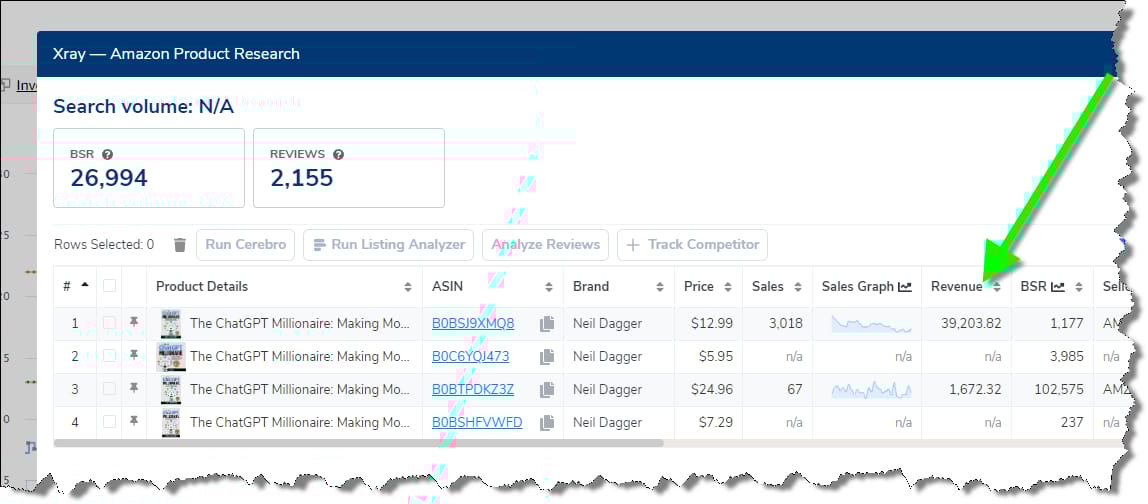This screenshot has height=504, width=1148.
Task: Sort by Revenue column arrows
Action: pyautogui.click(x=996, y=287)
